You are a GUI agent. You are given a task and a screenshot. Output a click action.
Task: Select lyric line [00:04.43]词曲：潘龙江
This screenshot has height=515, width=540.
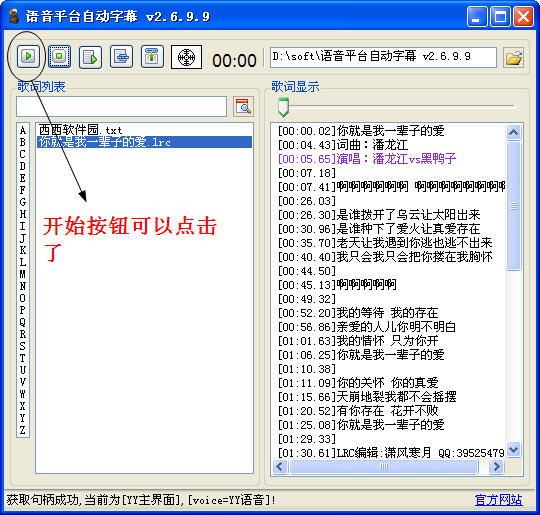click(343, 145)
